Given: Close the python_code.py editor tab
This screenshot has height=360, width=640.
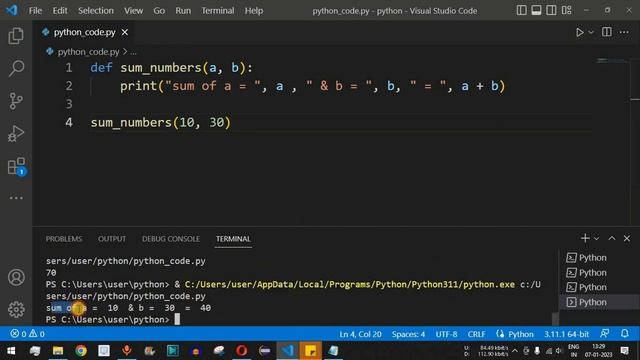Looking at the screenshot, I should 125,32.
